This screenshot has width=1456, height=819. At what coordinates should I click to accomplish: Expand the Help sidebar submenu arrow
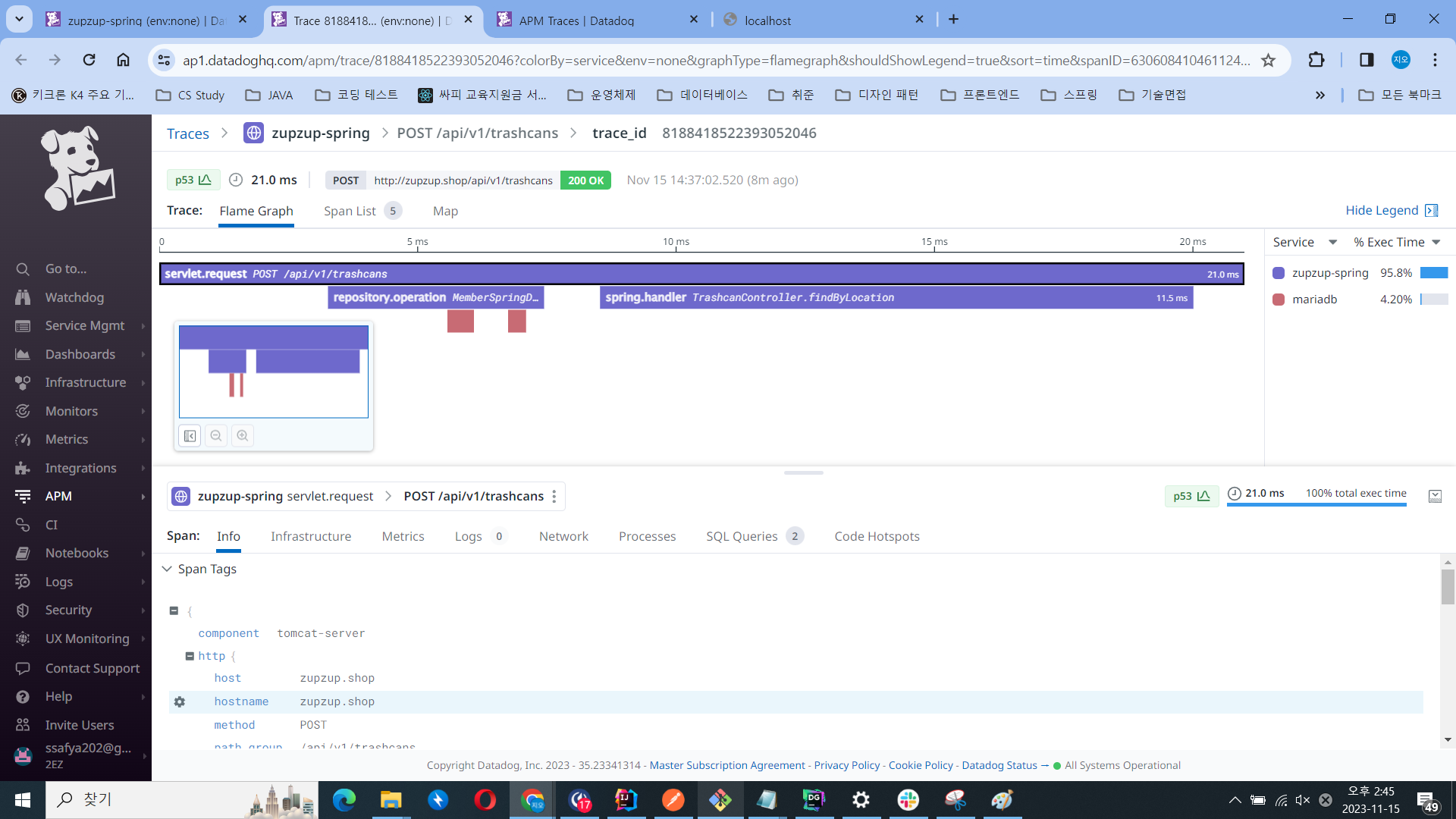[x=143, y=697]
